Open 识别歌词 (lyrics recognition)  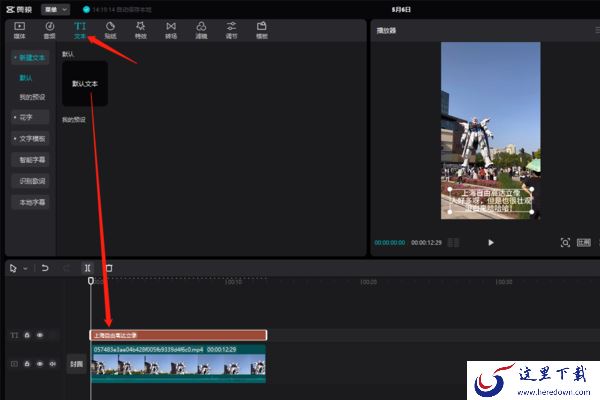32,181
